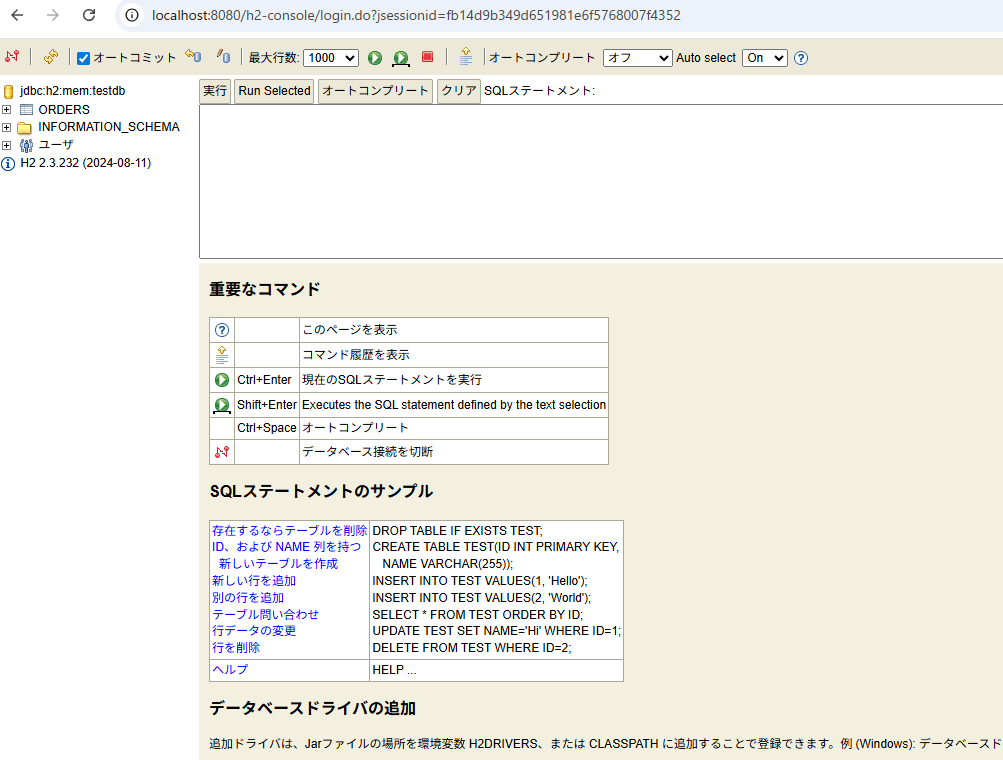Viewport: 1003px width, 760px height.
Task: Click the disconnect database icon in toolbar
Action: [x=12, y=58]
